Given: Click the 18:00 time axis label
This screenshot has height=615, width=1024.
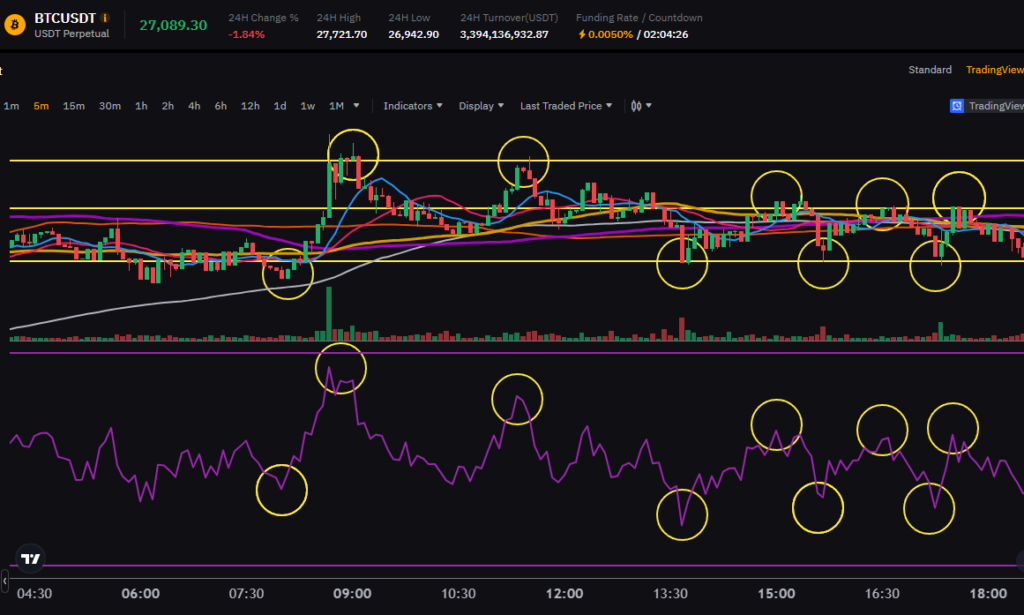Looking at the screenshot, I should pyautogui.click(x=988, y=593).
